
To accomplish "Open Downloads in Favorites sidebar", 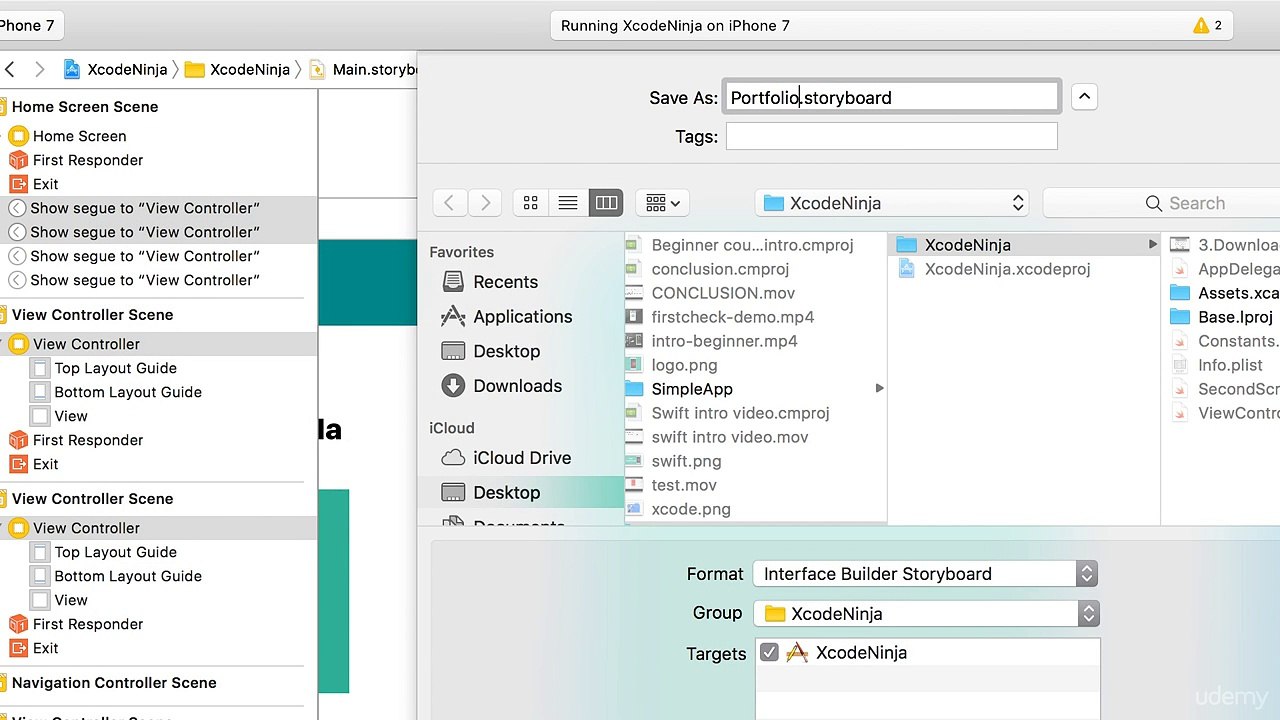I will click(x=517, y=386).
